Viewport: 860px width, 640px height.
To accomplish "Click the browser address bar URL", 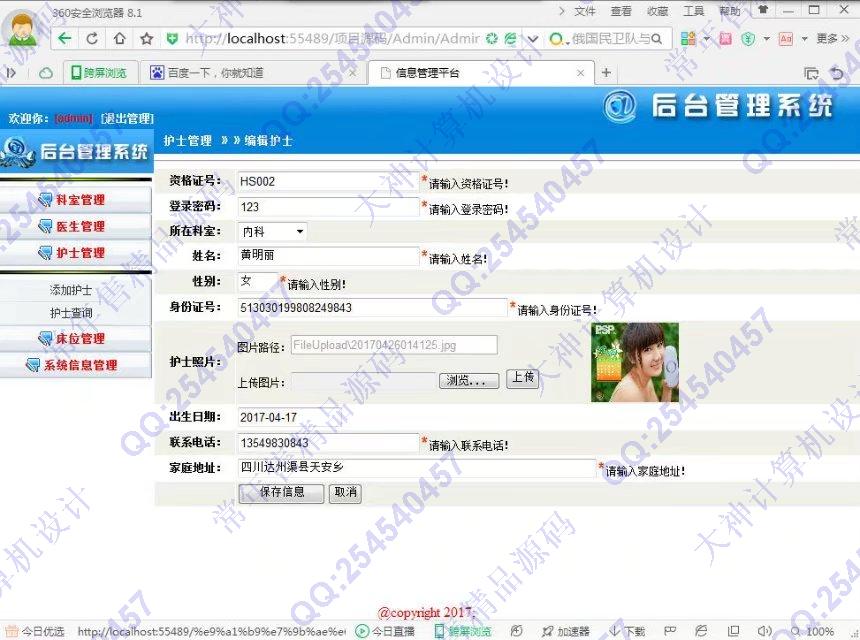I will (x=332, y=38).
